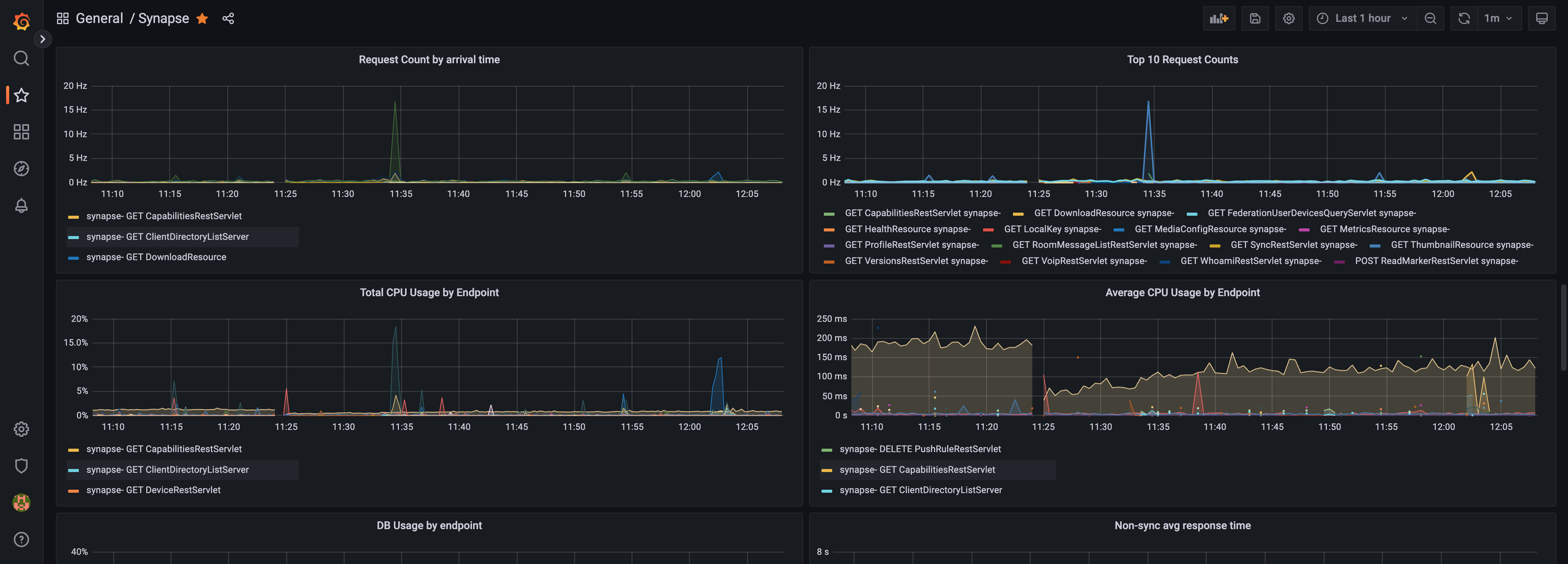This screenshot has height=564, width=1568.
Task: Unstar the Synapse dashboard
Action: pyautogui.click(x=201, y=18)
